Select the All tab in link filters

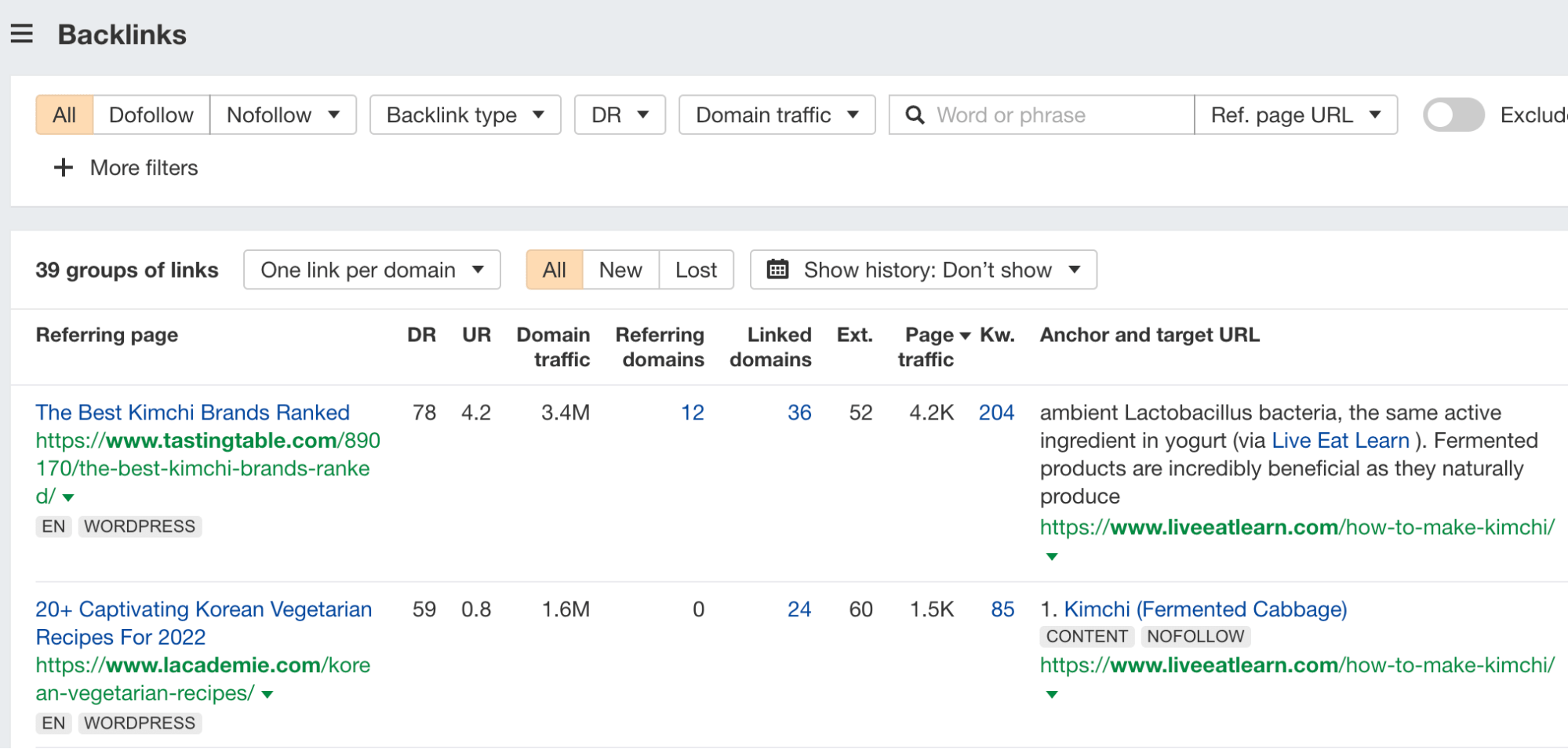coord(554,269)
